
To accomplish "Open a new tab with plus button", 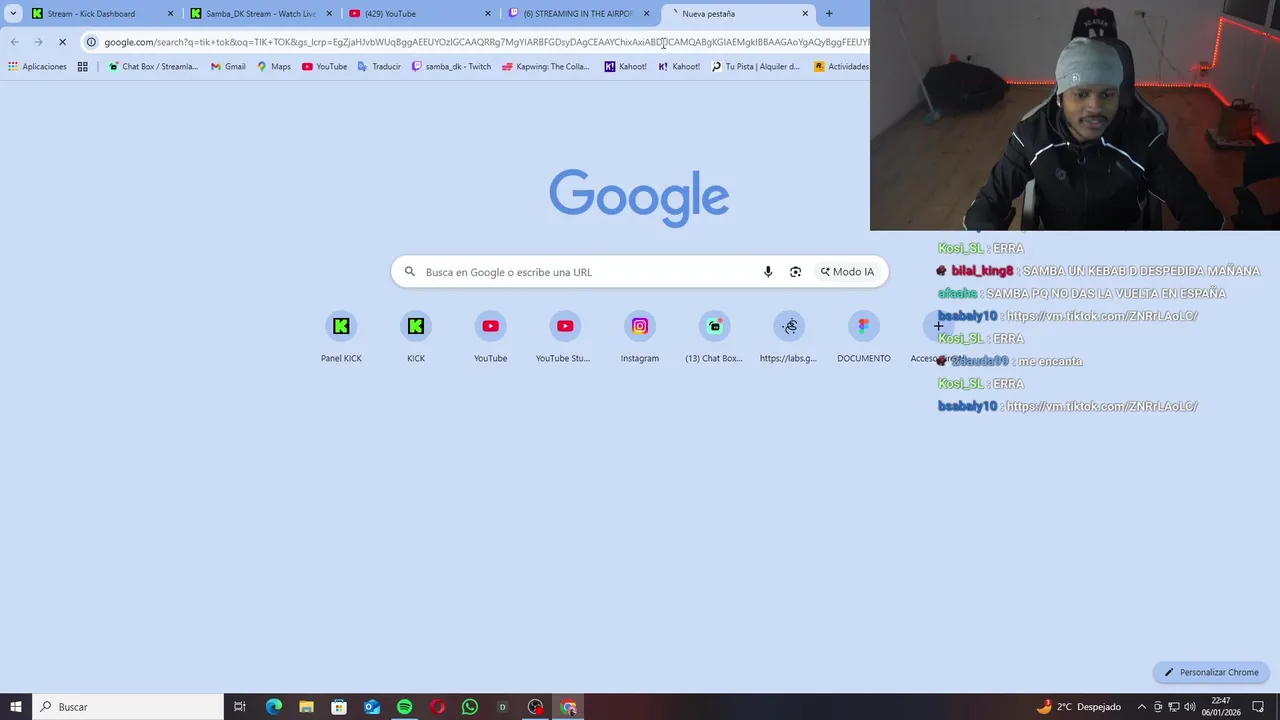I will 829,14.
